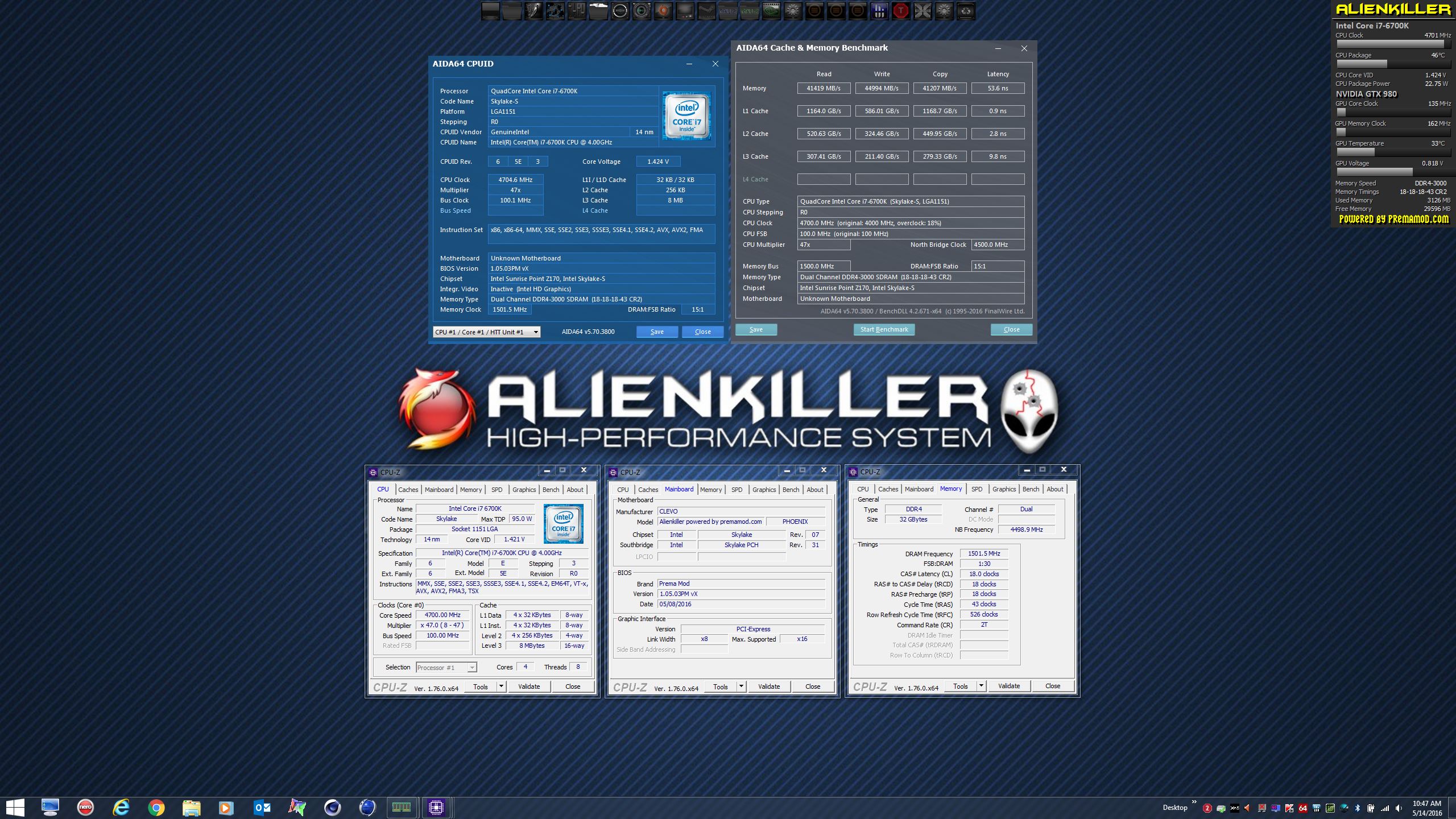Screen dimensions: 1456x819
Task: Click the Intel Core i7 logo in AIDA64 CPUID
Action: (x=687, y=116)
